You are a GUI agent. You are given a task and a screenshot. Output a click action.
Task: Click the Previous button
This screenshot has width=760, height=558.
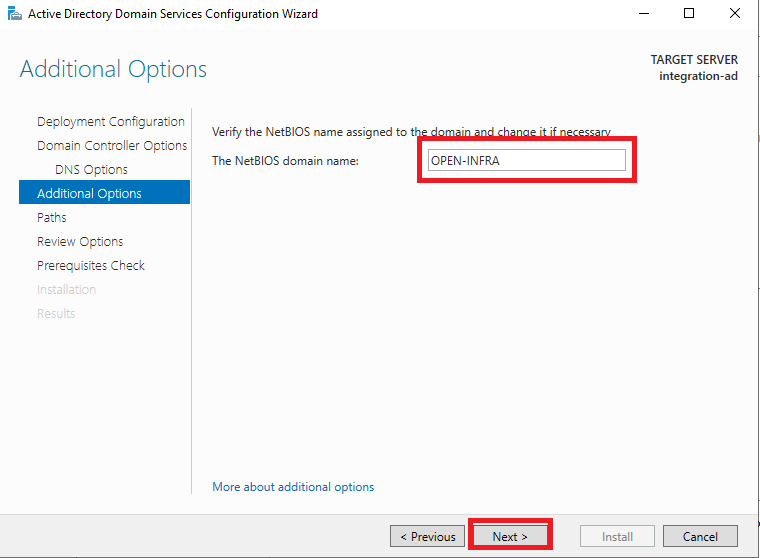(x=427, y=536)
